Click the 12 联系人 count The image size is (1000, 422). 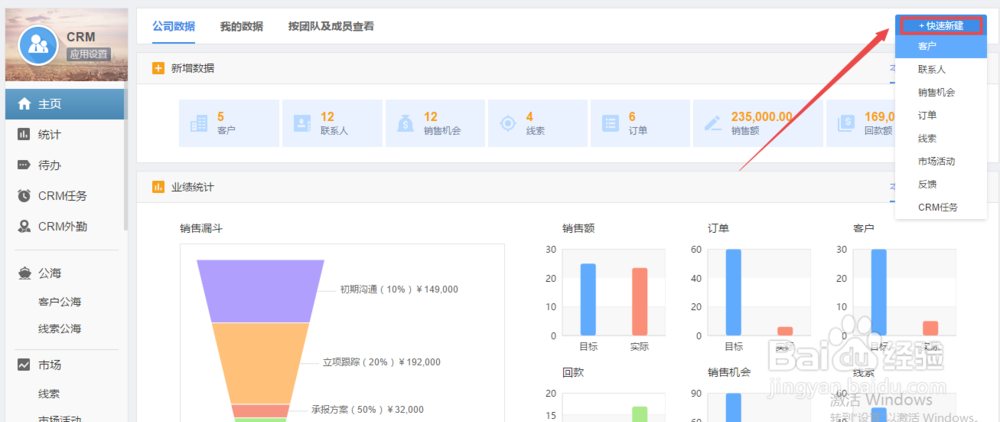pos(327,117)
